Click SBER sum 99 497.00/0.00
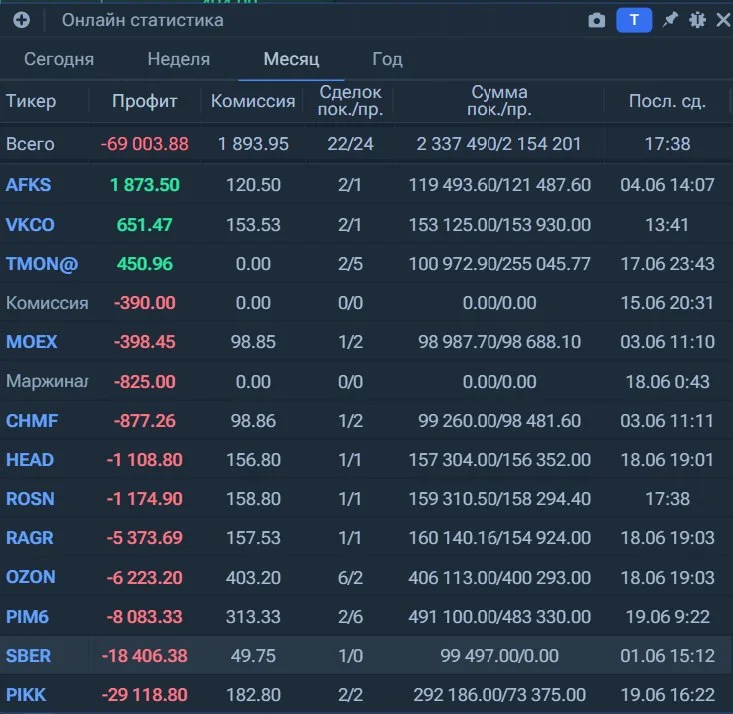The width and height of the screenshot is (733, 714). 499,656
